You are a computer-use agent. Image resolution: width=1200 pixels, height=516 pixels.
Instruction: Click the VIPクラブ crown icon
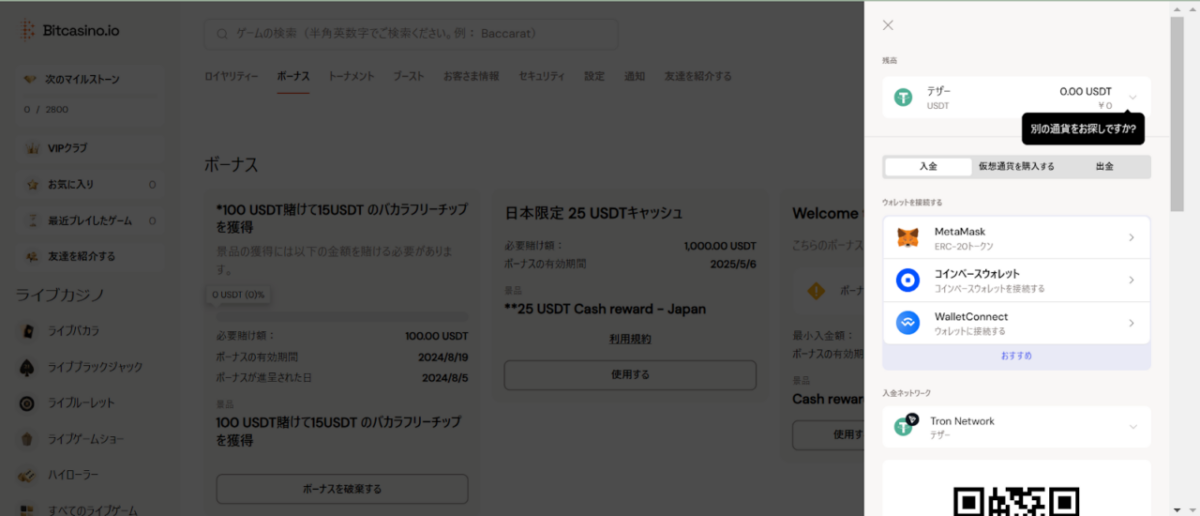point(31,148)
